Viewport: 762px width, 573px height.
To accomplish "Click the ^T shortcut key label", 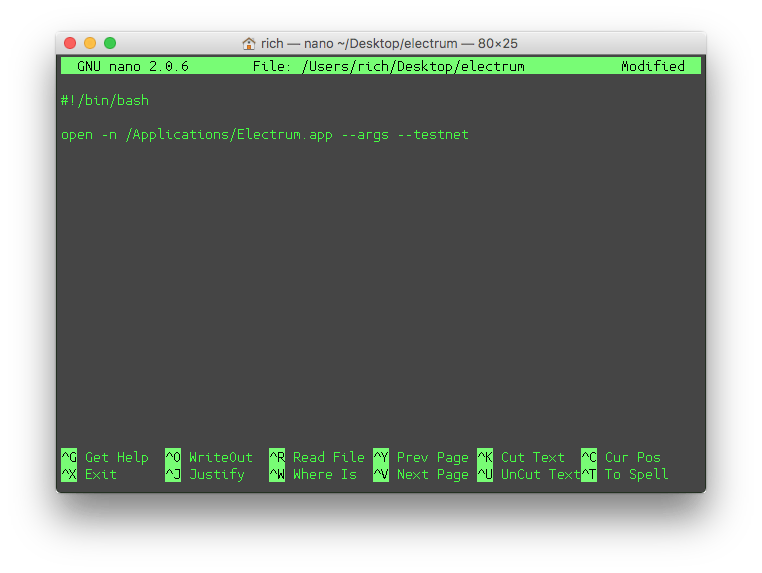I will tap(589, 474).
